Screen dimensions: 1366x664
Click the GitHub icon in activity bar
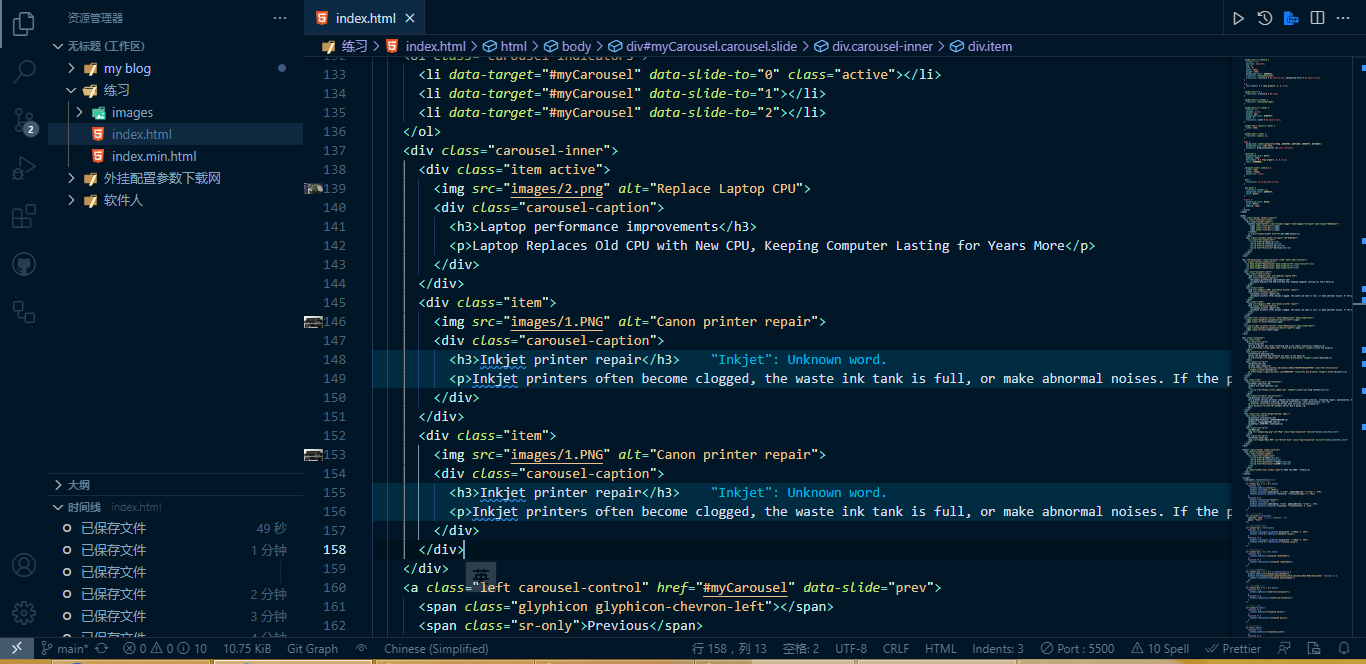pyautogui.click(x=24, y=264)
